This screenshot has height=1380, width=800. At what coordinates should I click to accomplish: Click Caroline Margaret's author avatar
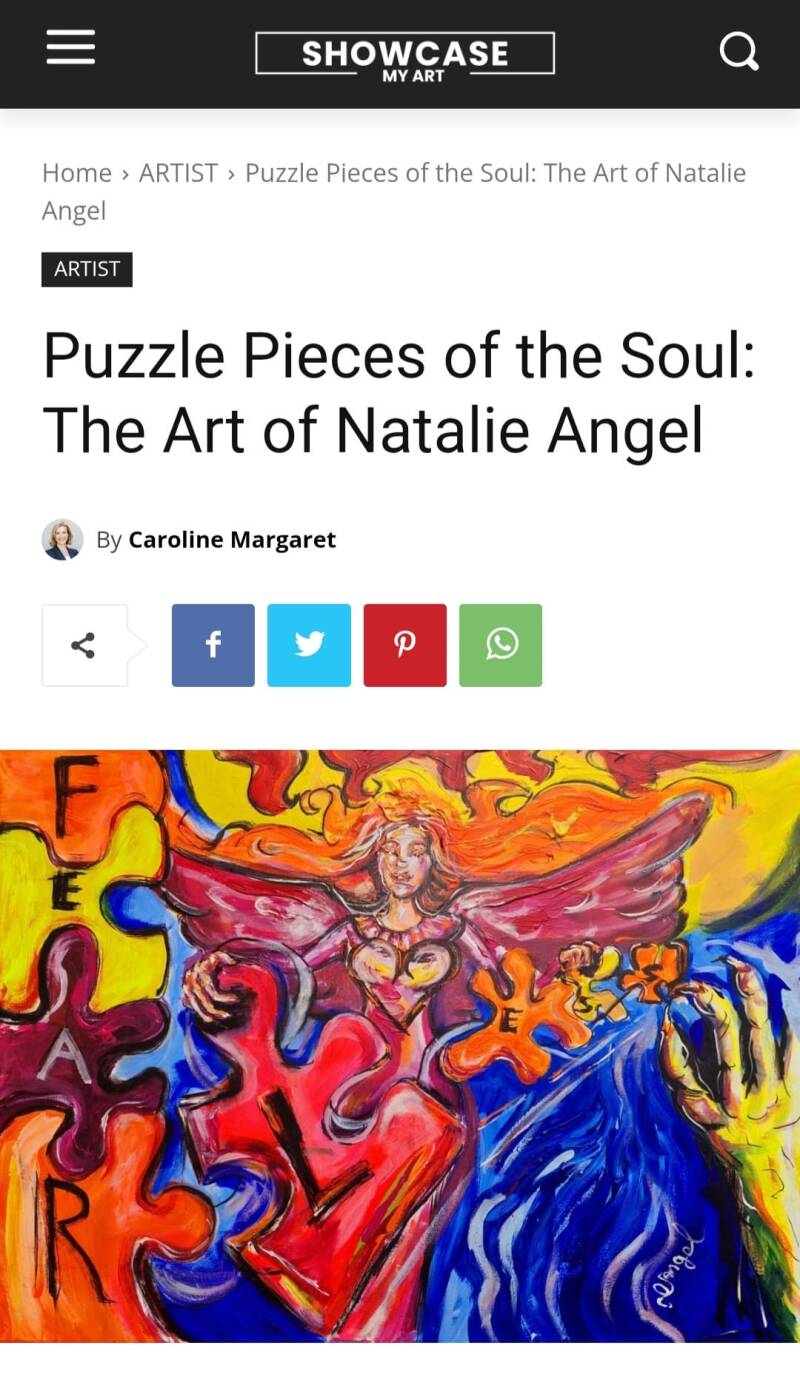pyautogui.click(x=62, y=540)
